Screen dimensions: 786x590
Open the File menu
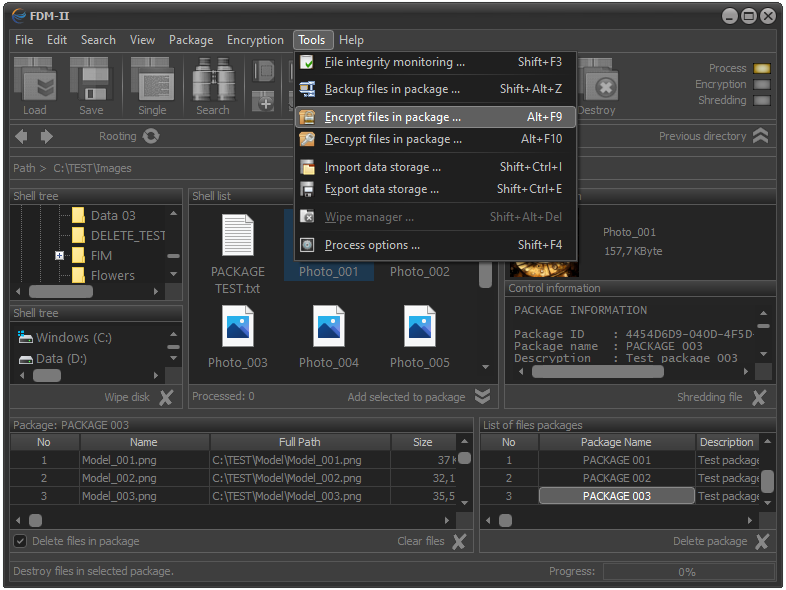[24, 40]
